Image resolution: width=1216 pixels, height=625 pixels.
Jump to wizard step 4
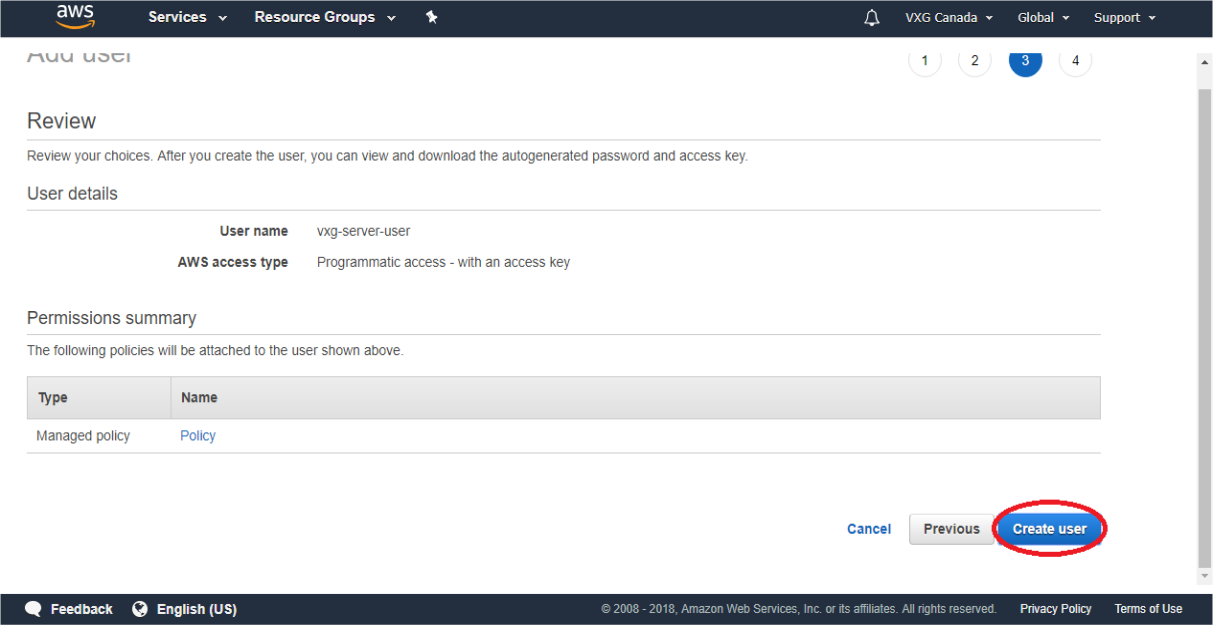click(x=1075, y=61)
